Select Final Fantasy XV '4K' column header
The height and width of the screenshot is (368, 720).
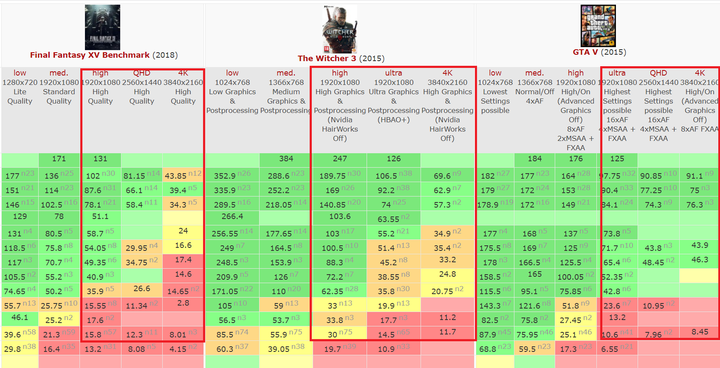tap(183, 73)
